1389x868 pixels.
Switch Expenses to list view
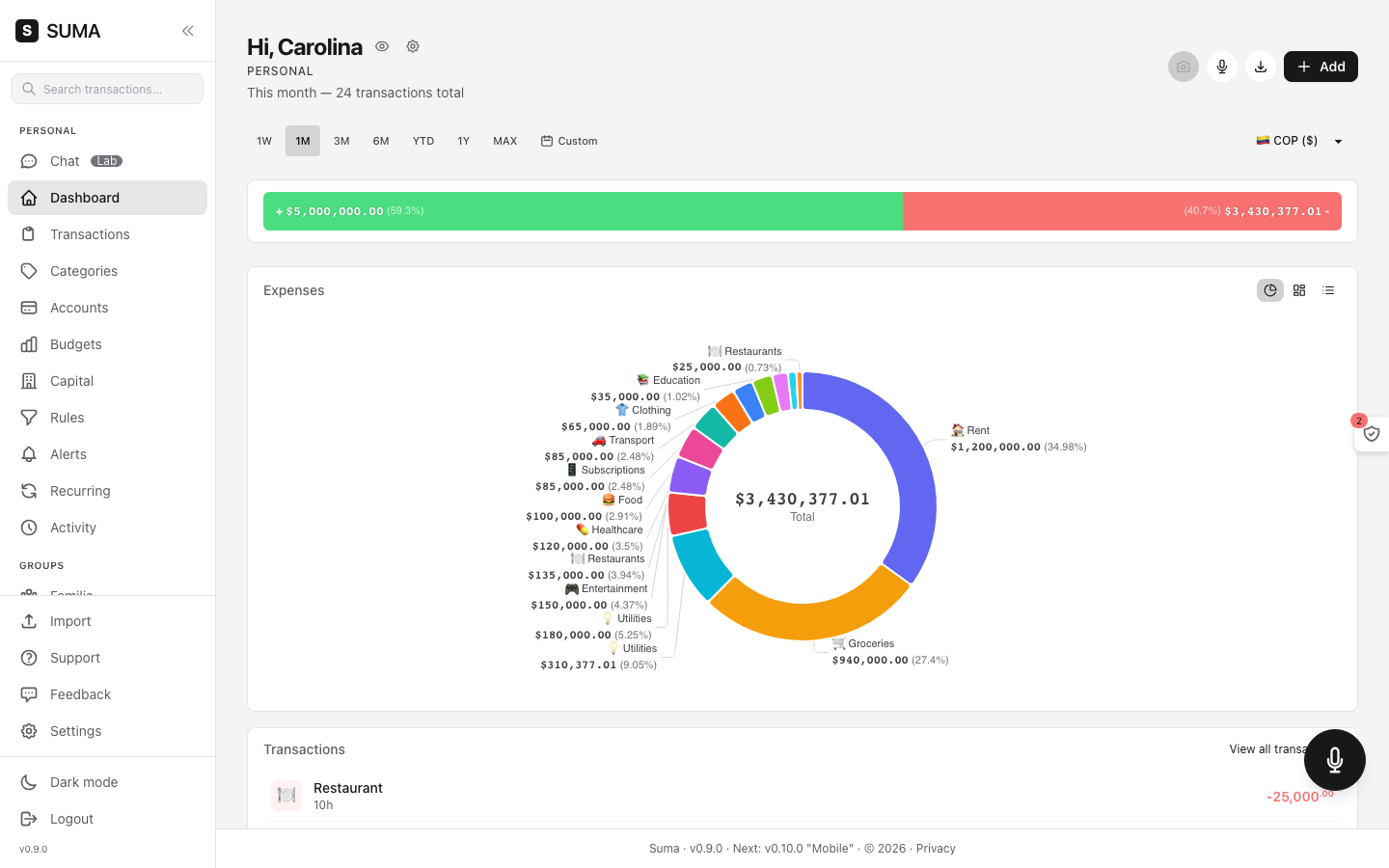click(x=1328, y=290)
